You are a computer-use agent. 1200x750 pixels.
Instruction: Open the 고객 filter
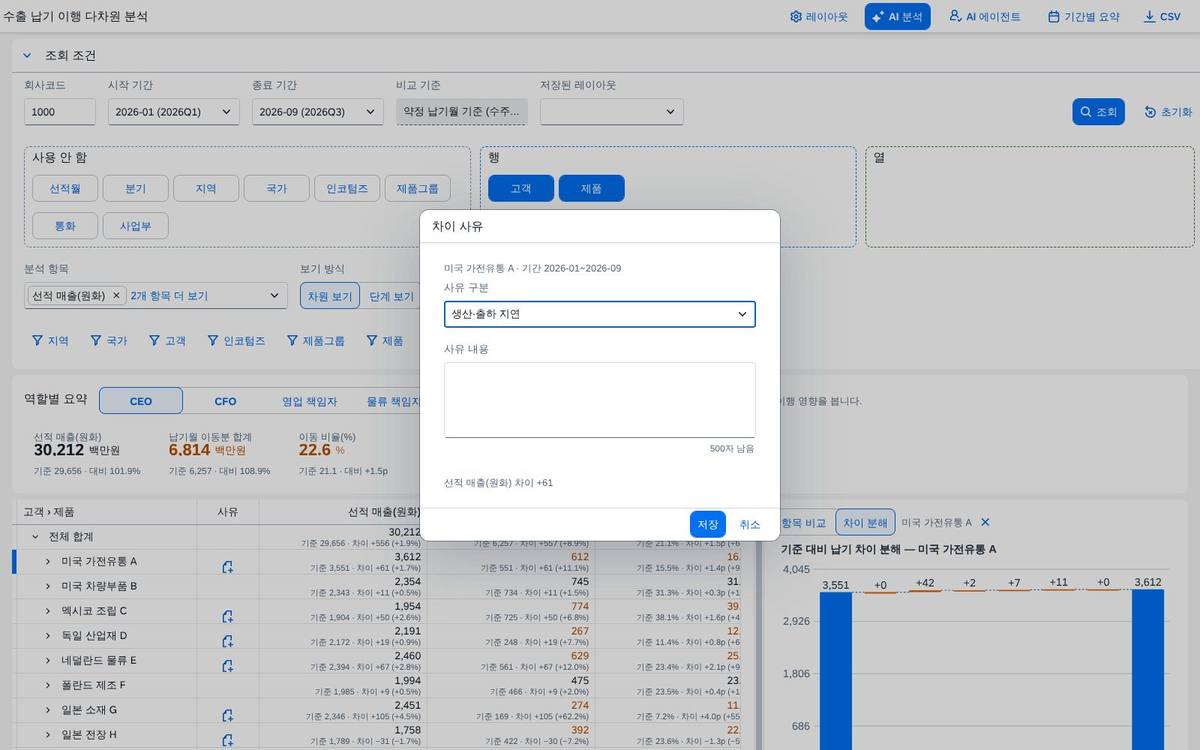pyautogui.click(x=167, y=341)
